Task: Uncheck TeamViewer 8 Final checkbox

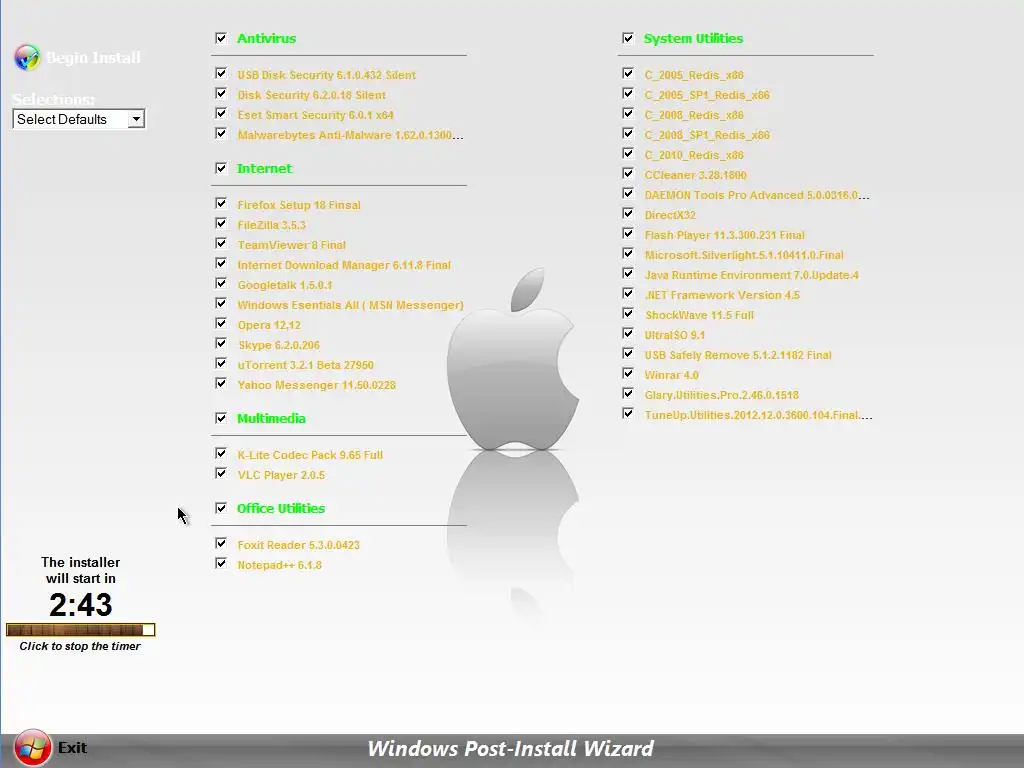Action: tap(221, 244)
